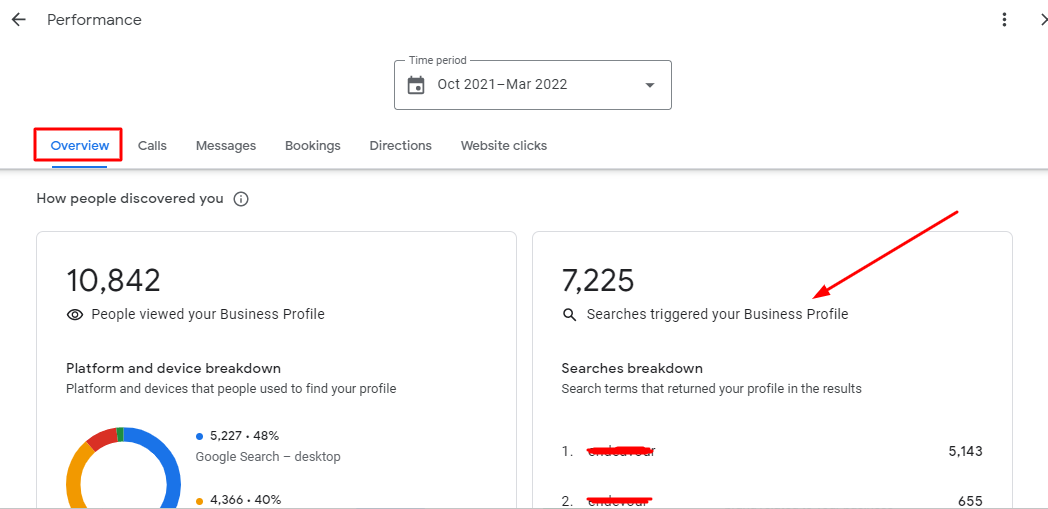
Task: Select the Messages tab
Action: click(226, 146)
